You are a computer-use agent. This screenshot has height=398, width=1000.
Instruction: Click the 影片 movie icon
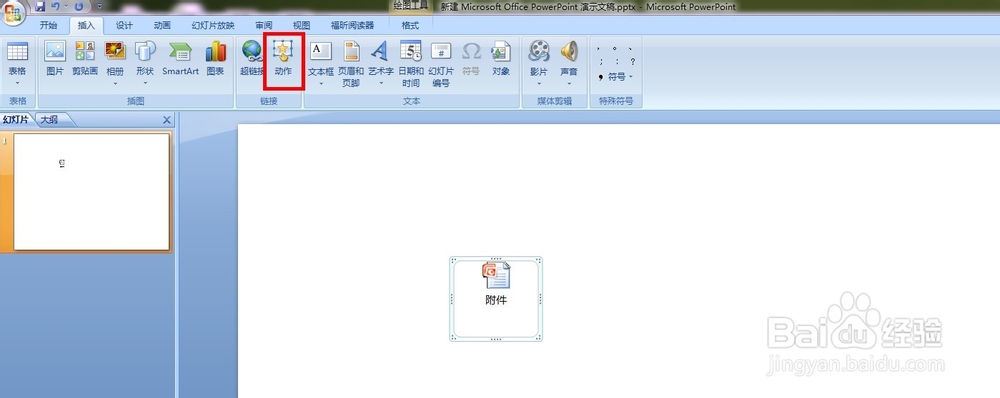539,51
